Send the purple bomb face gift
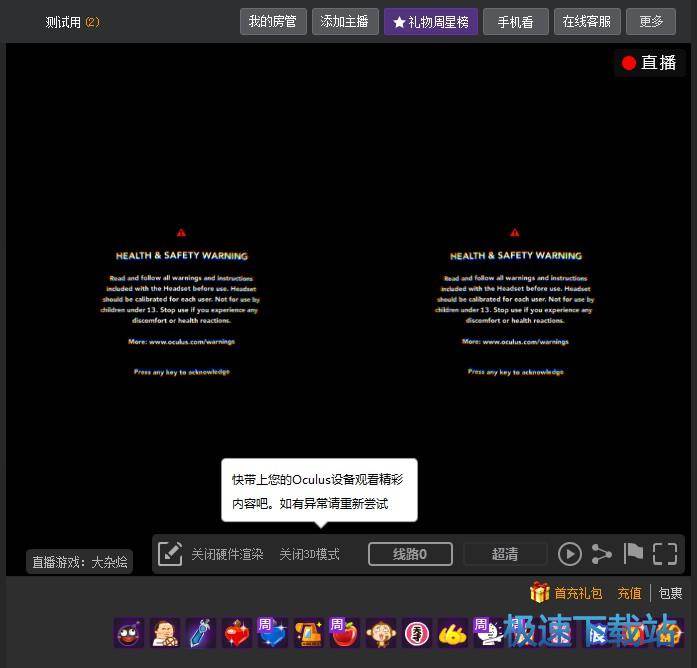Image resolution: width=697 pixels, height=668 pixels. tap(129, 632)
